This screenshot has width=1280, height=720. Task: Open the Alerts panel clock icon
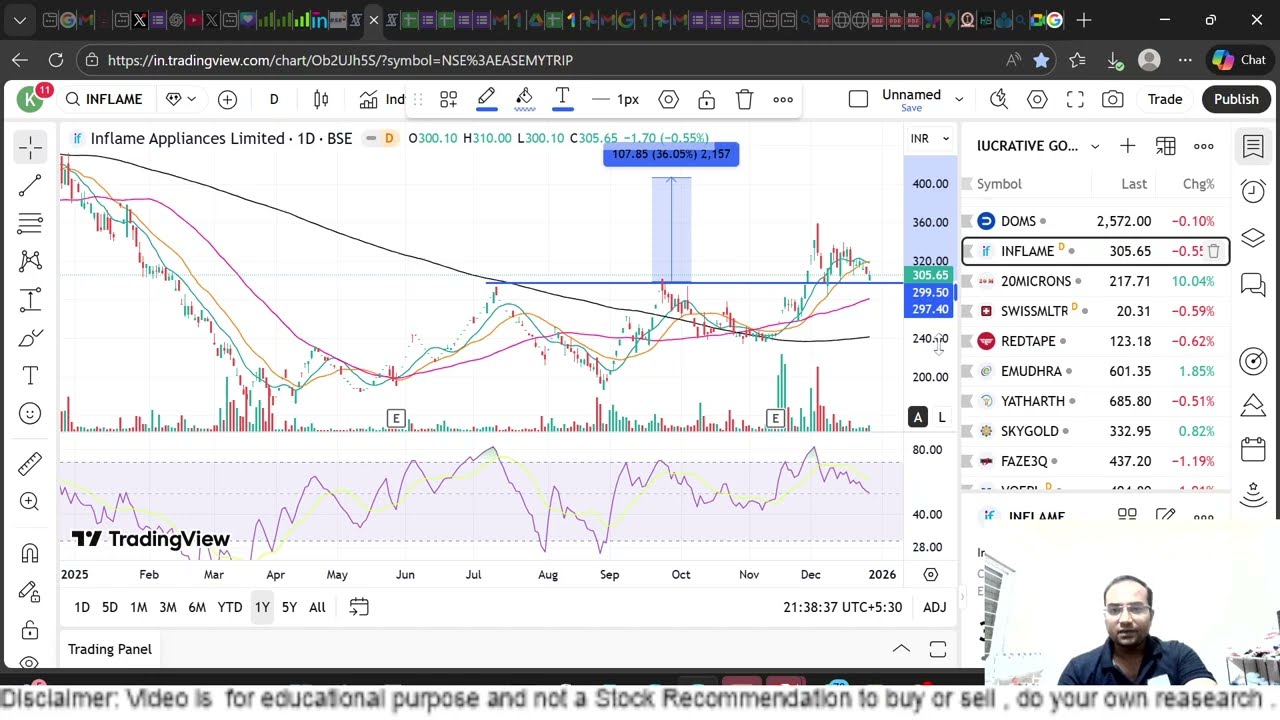click(1253, 190)
